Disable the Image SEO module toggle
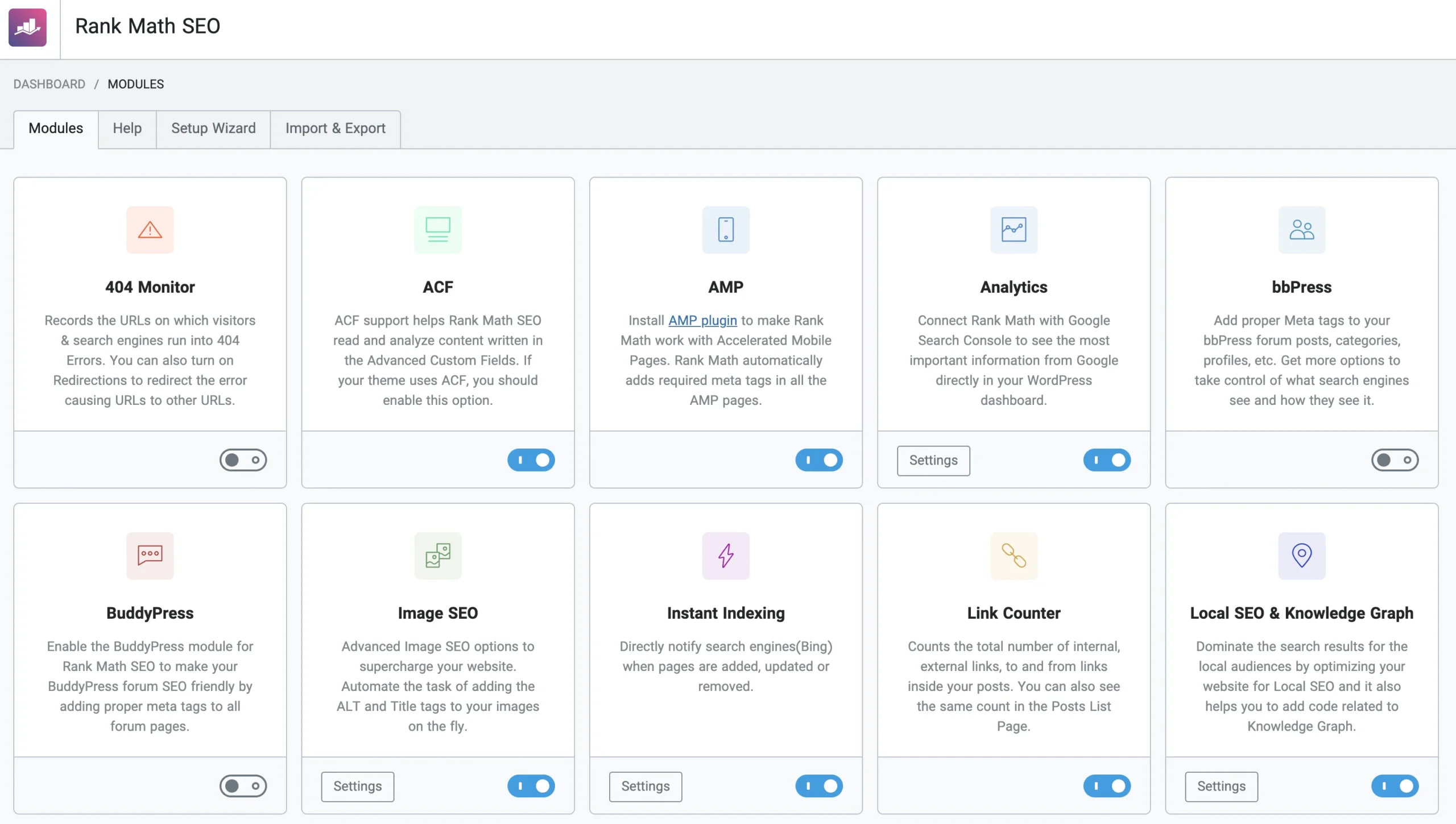The height and width of the screenshot is (824, 1456). [x=531, y=786]
